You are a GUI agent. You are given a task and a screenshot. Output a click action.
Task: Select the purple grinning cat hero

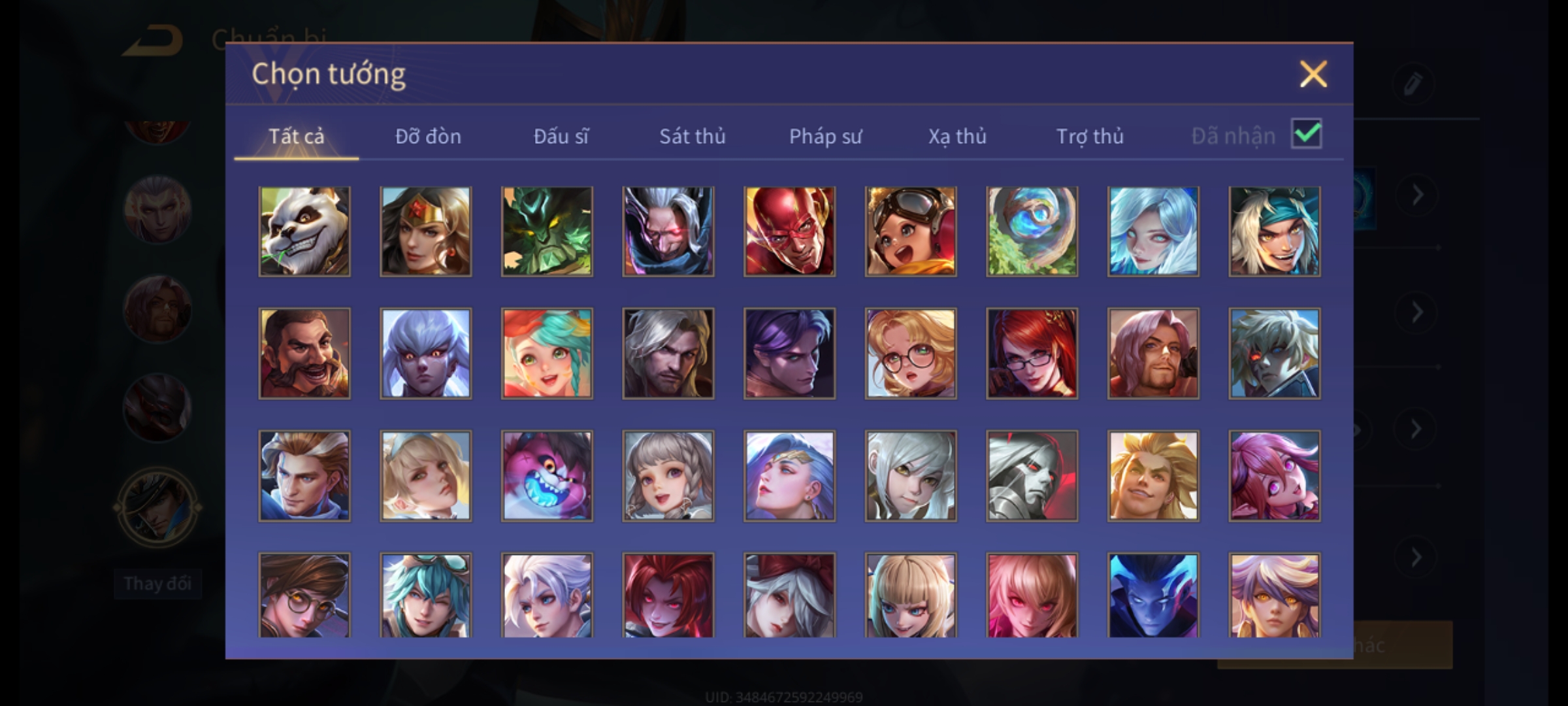pos(547,475)
